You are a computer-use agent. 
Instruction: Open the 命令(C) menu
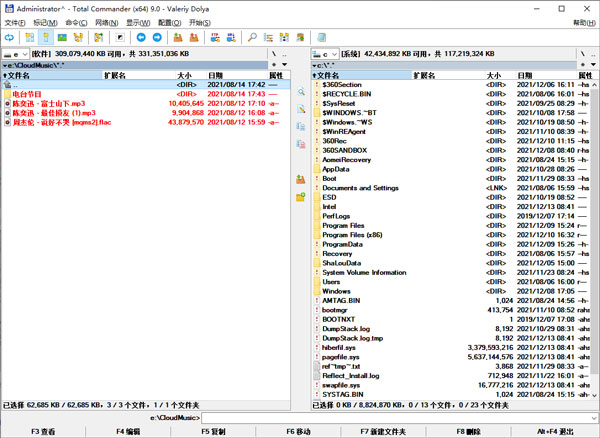tap(76, 23)
